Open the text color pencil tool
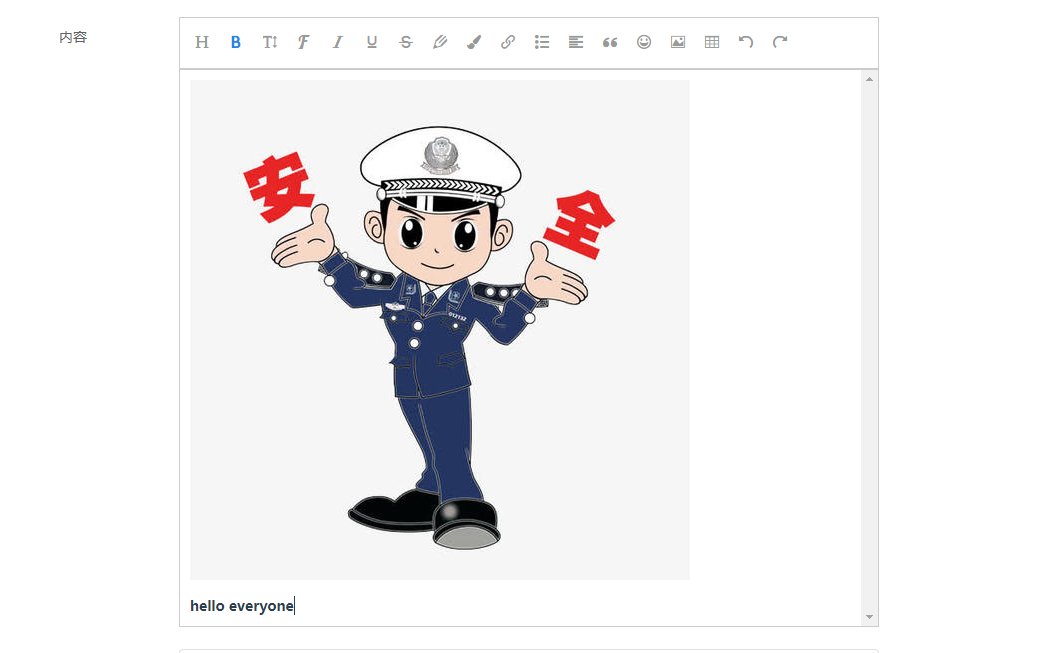 click(440, 43)
